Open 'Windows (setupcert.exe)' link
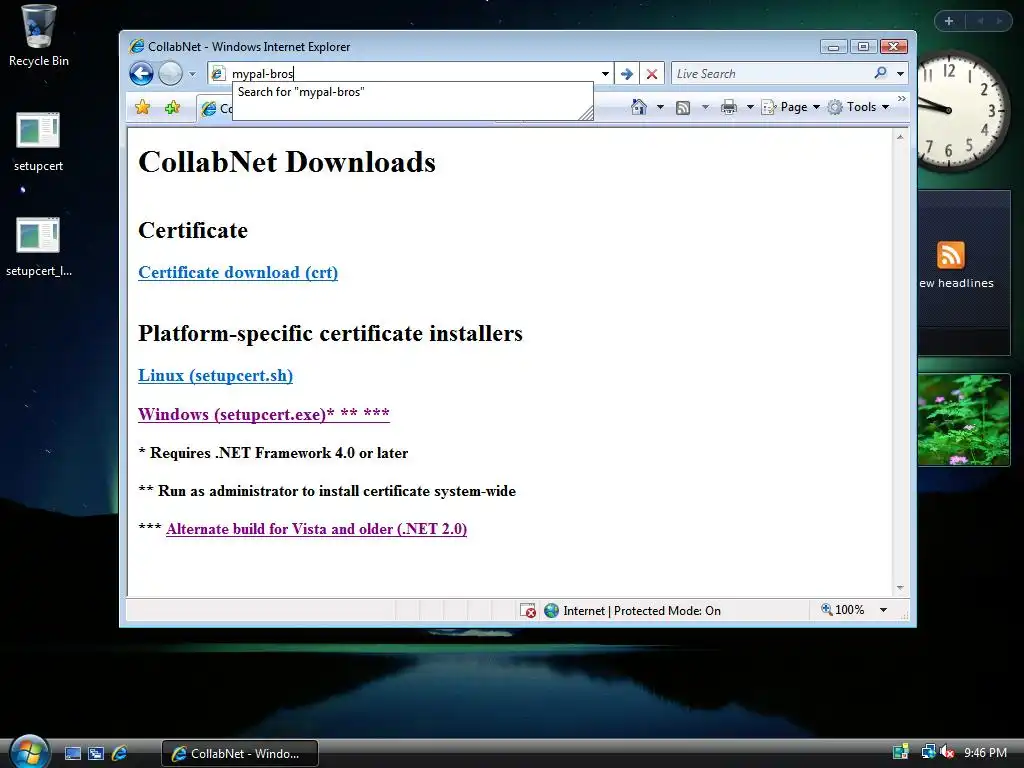 click(x=264, y=414)
